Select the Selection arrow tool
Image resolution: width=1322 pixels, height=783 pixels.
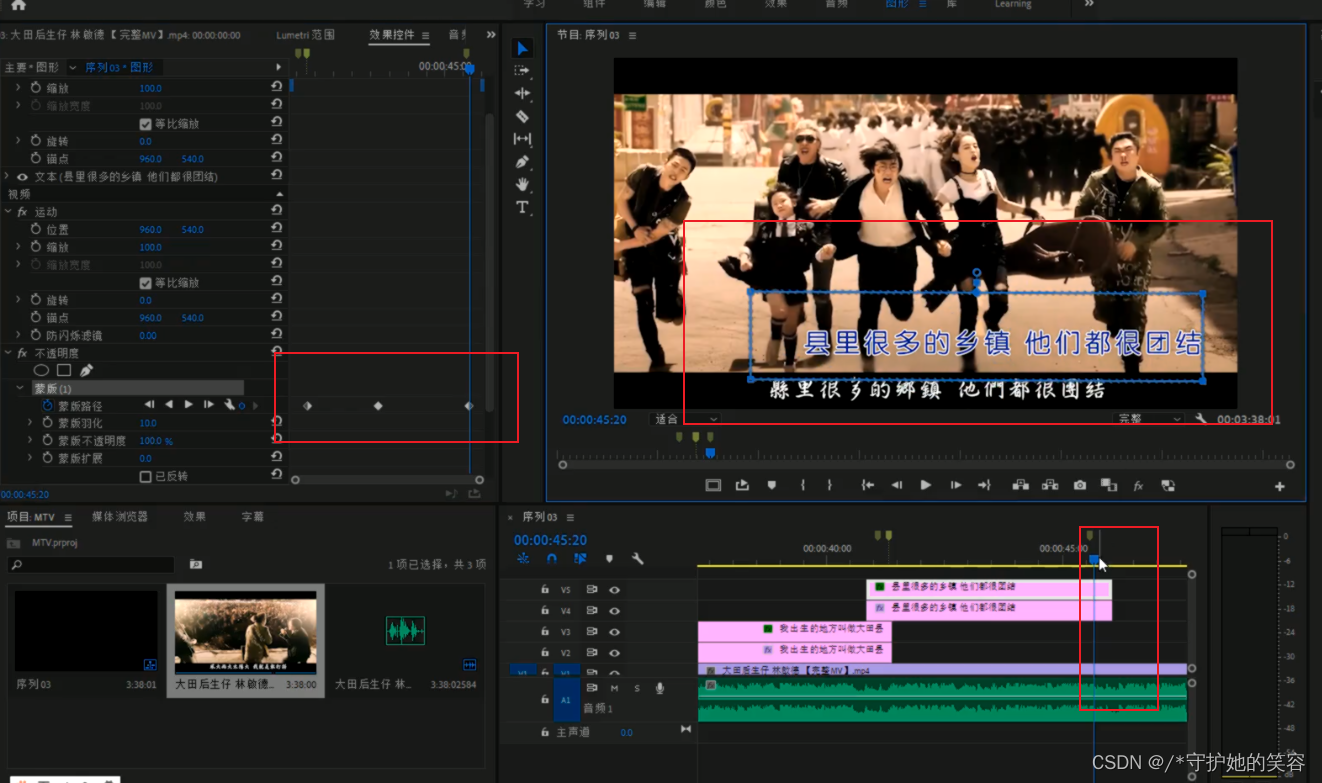click(x=522, y=48)
